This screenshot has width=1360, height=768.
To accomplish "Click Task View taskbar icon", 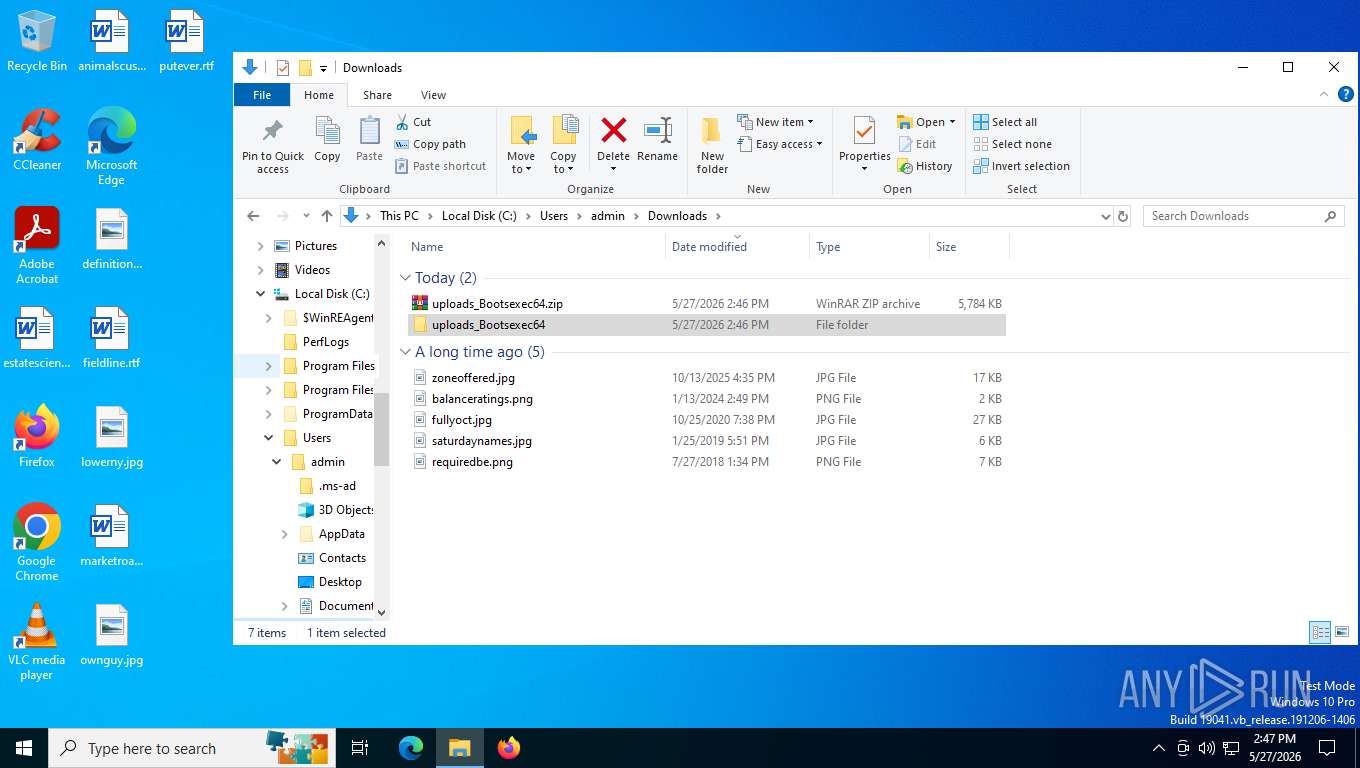I will [360, 748].
